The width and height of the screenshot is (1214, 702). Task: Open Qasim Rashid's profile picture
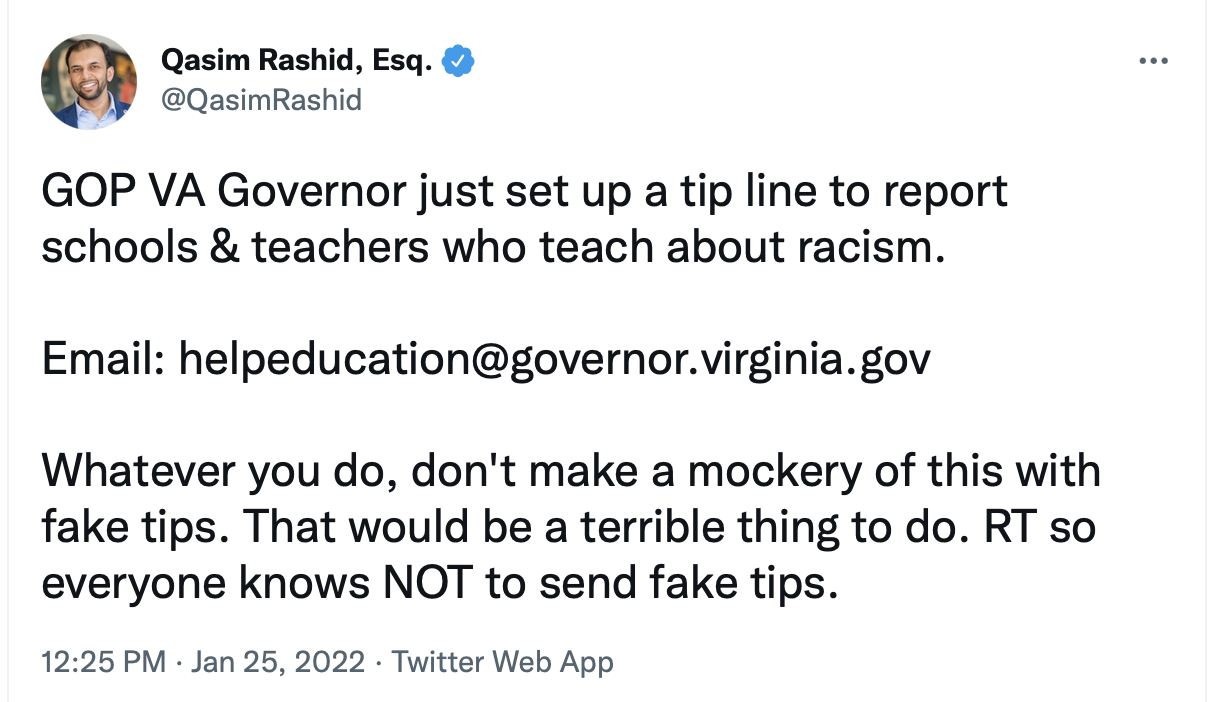(x=89, y=82)
